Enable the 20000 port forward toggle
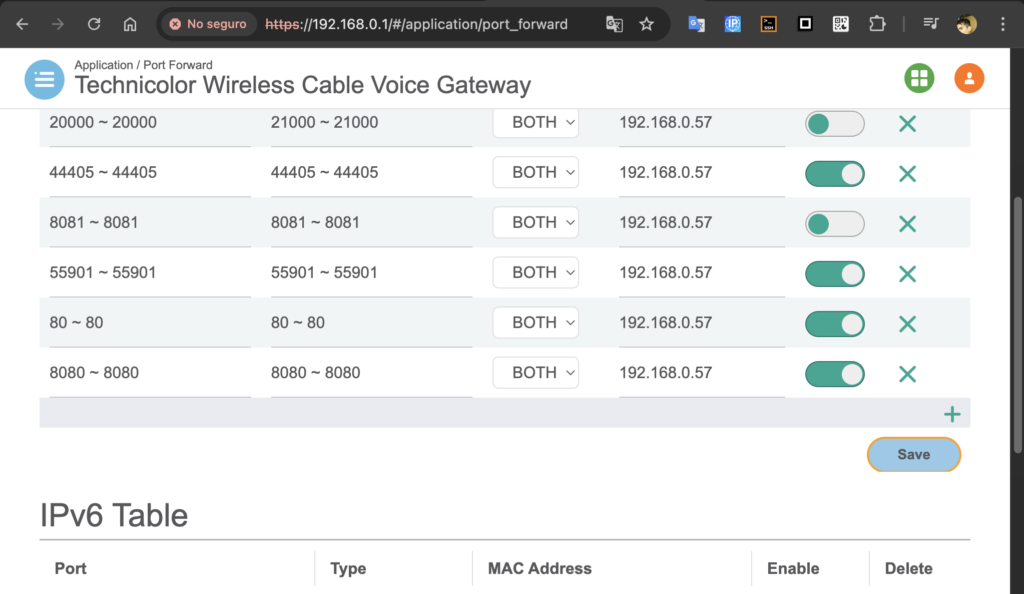This screenshot has width=1024, height=594. (x=834, y=124)
